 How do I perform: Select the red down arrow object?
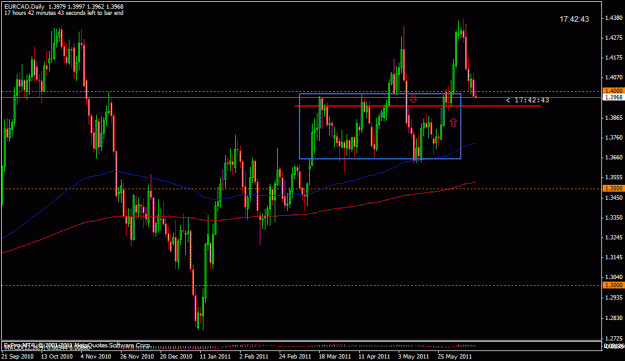[x=413, y=98]
